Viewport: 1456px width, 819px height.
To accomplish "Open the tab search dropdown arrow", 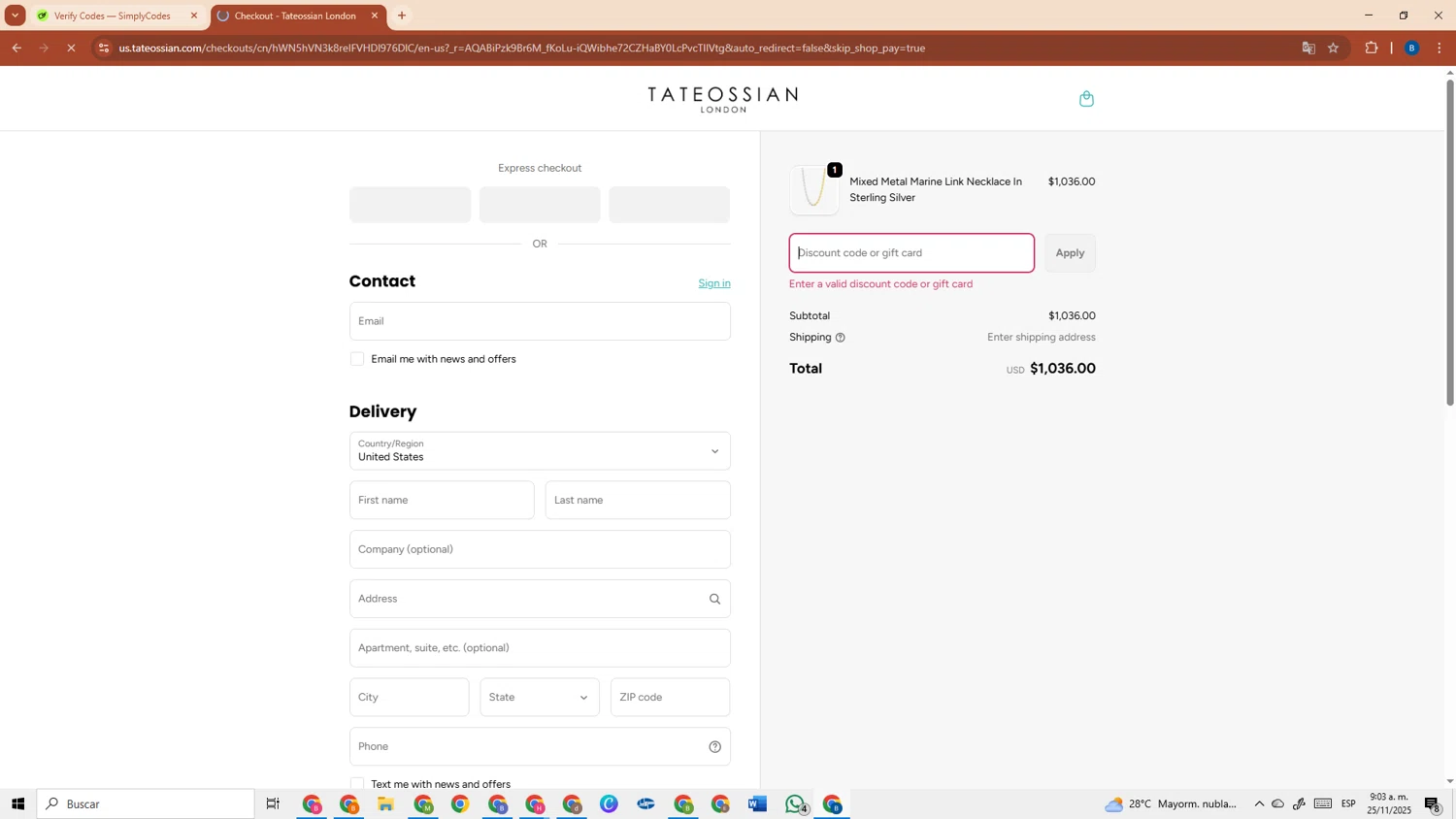I will pos(15,16).
